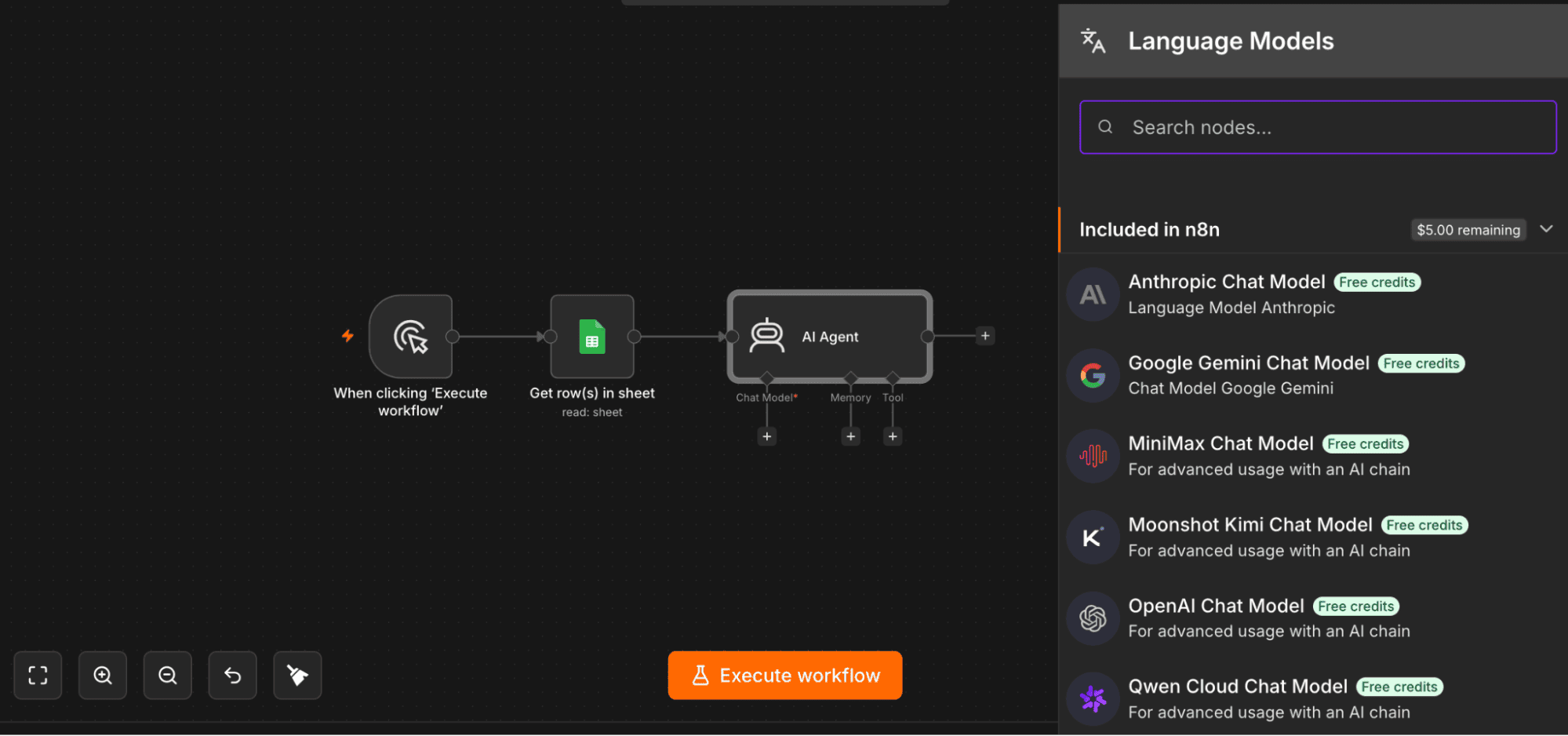
Task: Click the Memory connector label
Action: coord(850,398)
